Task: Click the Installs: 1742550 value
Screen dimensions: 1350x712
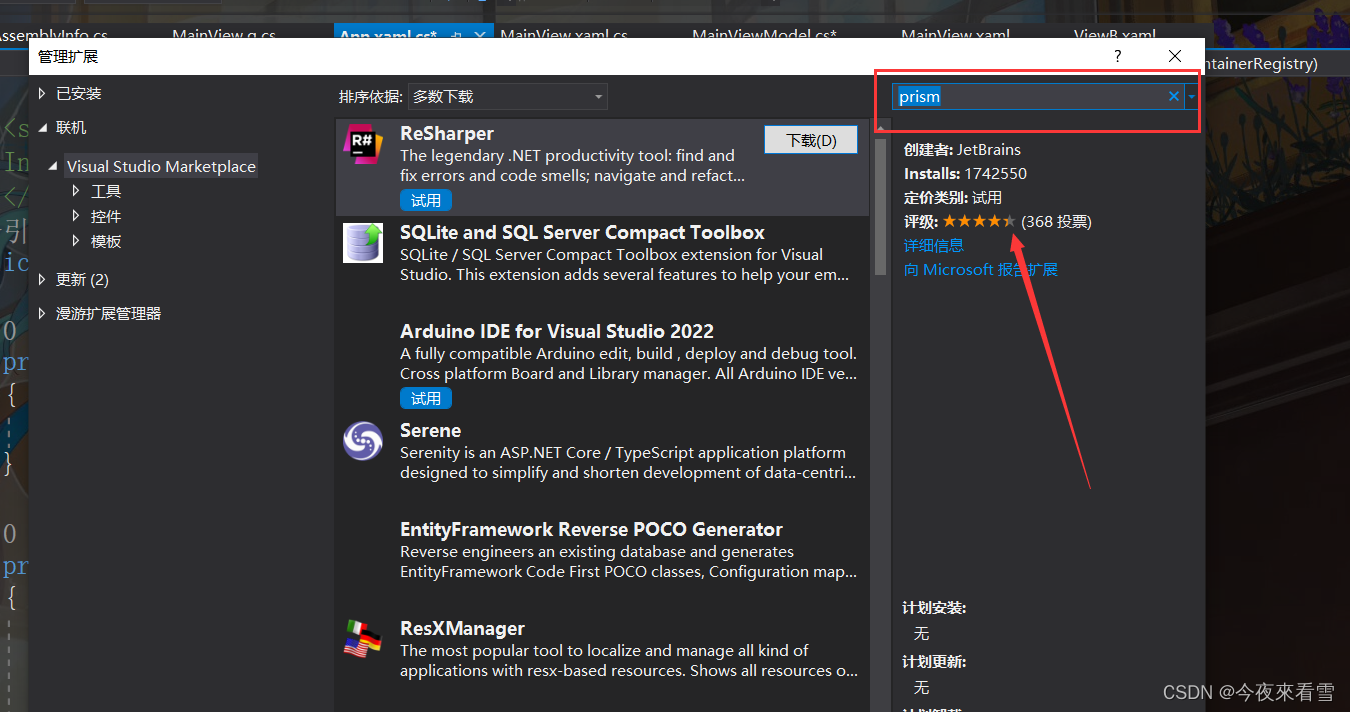Action: coord(996,173)
